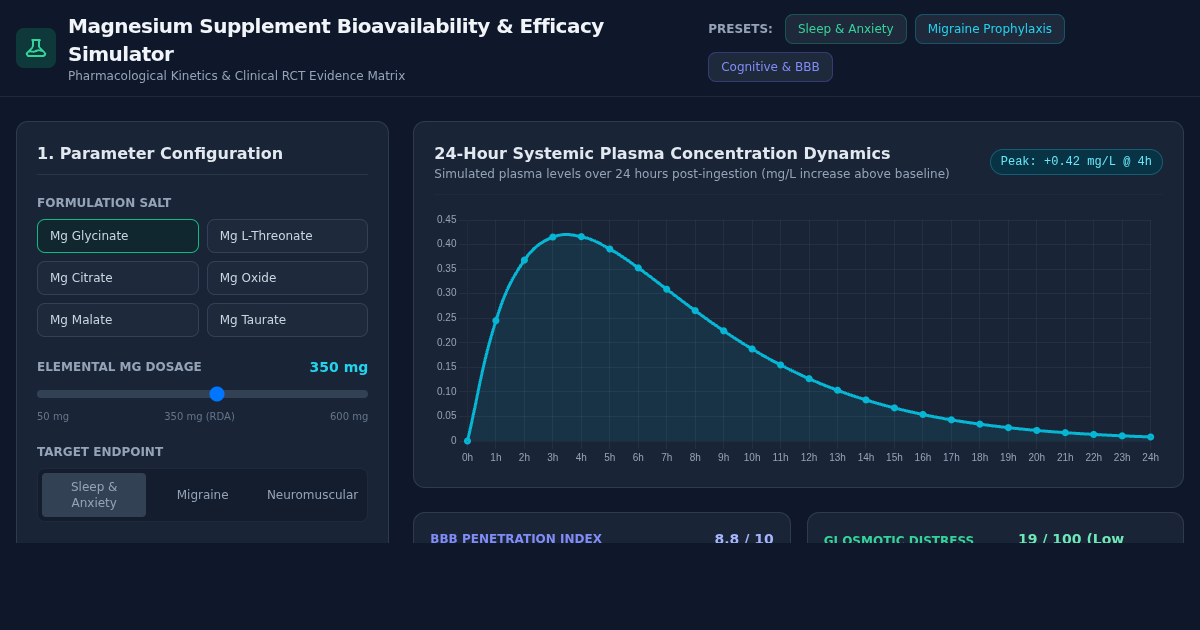
Task: Click the GI Osmotic Distress label
Action: click(x=899, y=541)
